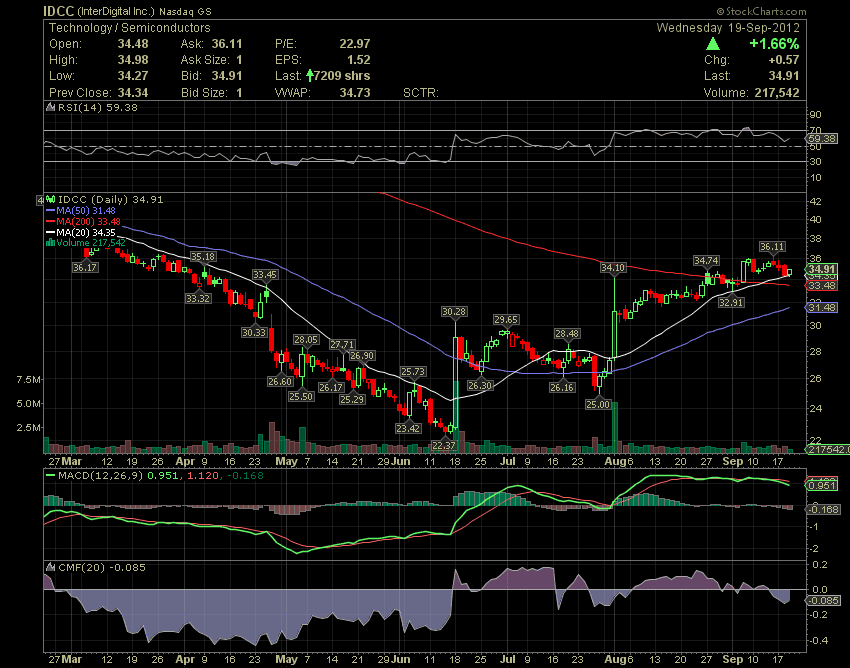Select the MA(20) 34.35 legend entry
850x668 pixels.
tap(80, 232)
